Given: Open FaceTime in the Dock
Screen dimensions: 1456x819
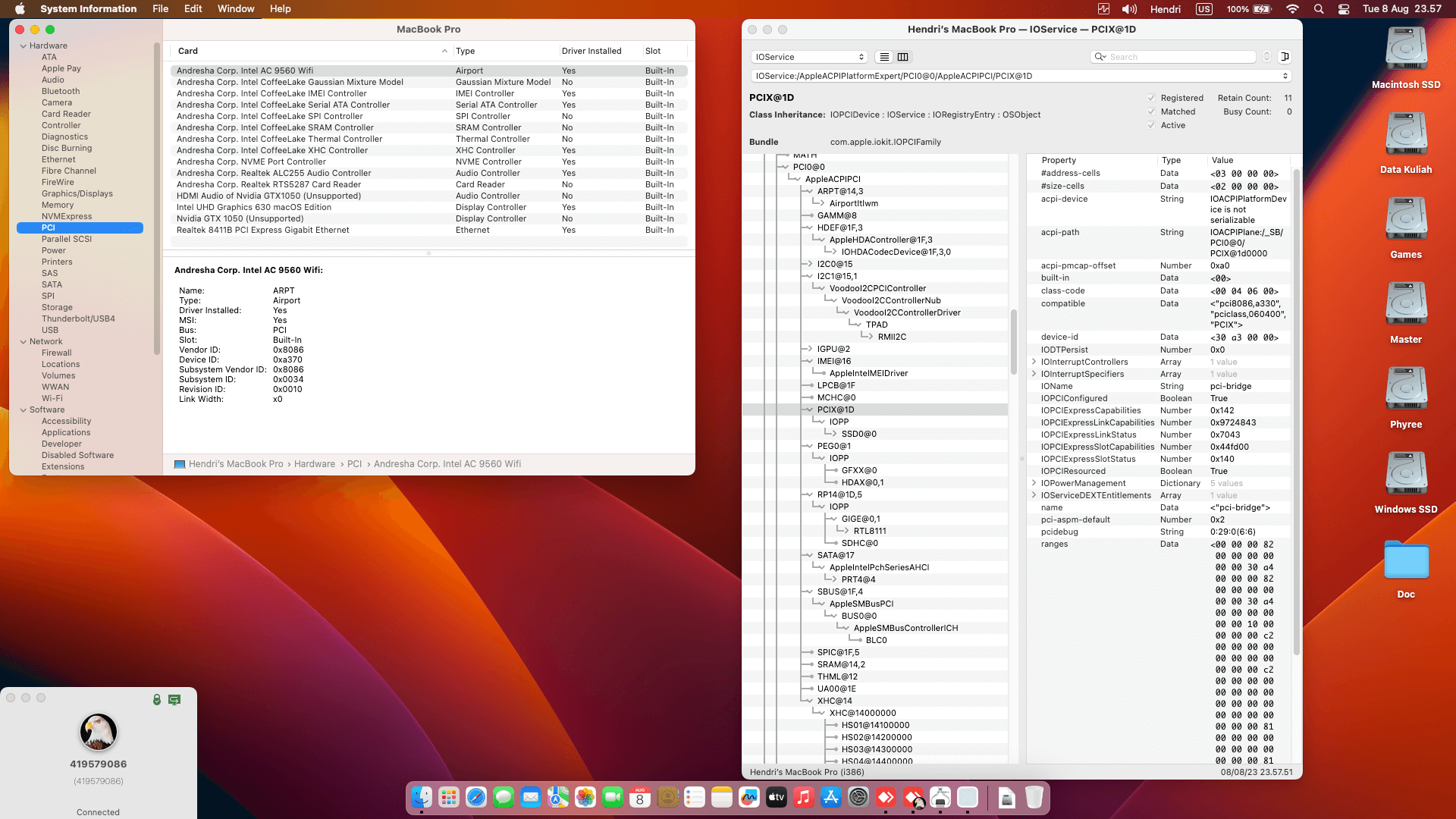Looking at the screenshot, I should 613,797.
